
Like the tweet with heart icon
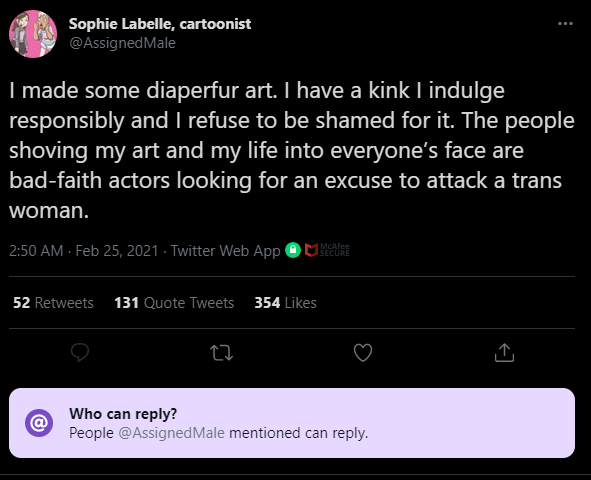tap(363, 353)
